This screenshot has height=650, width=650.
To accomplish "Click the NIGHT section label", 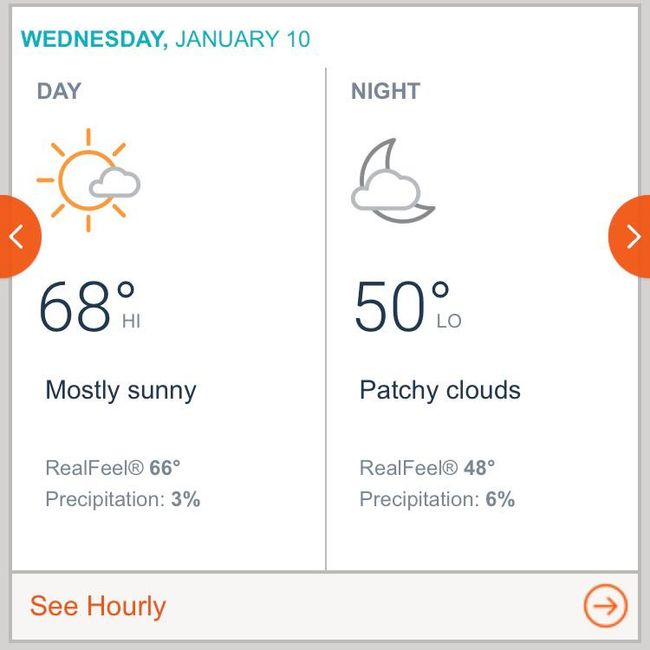I will coord(385,91).
